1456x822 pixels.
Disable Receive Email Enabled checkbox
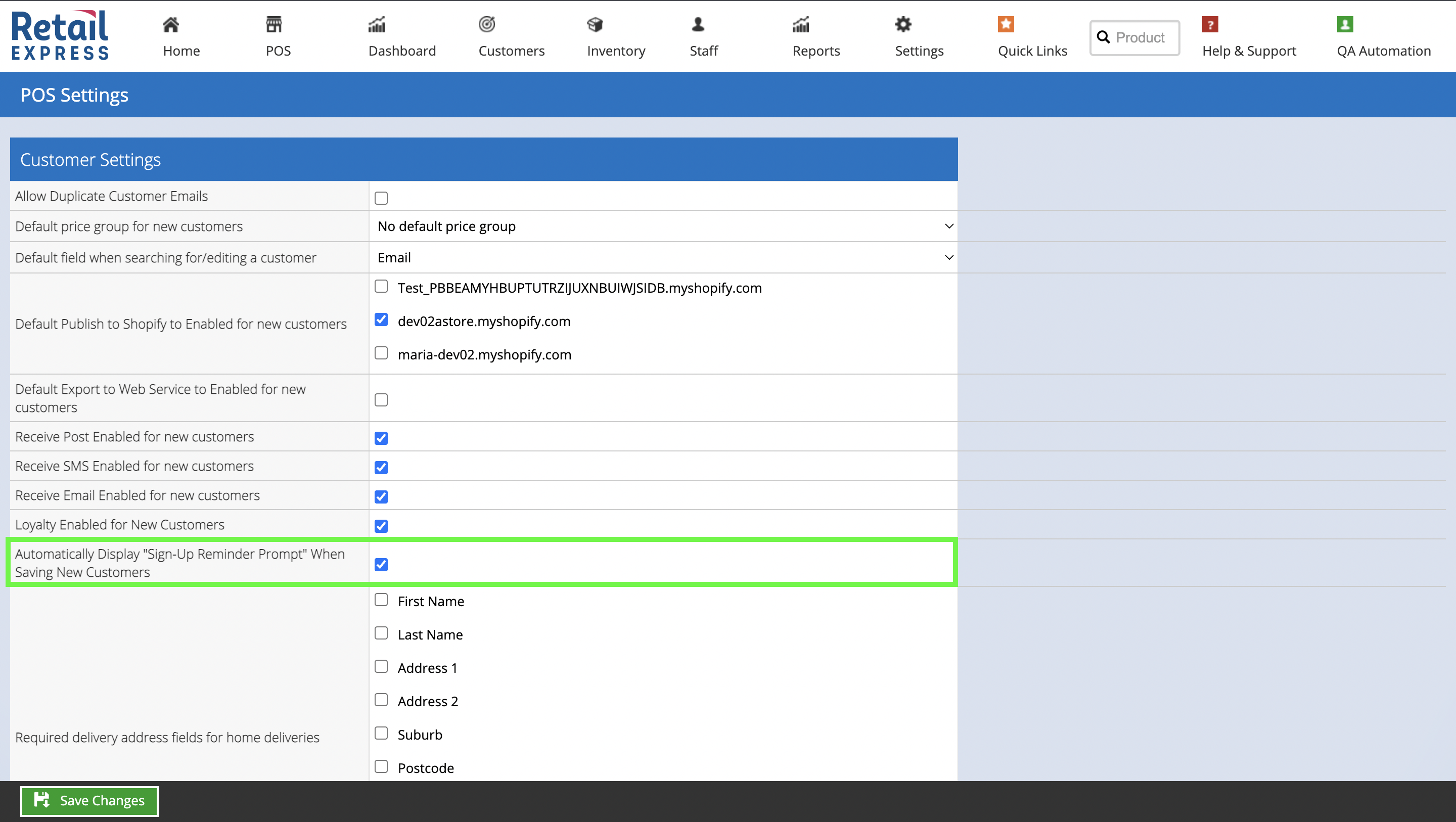pyautogui.click(x=381, y=497)
